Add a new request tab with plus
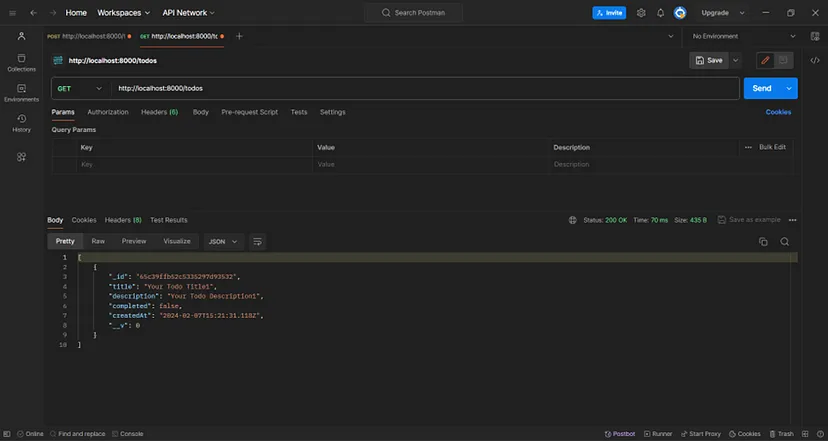Viewport: 828px width, 441px height. click(x=239, y=36)
